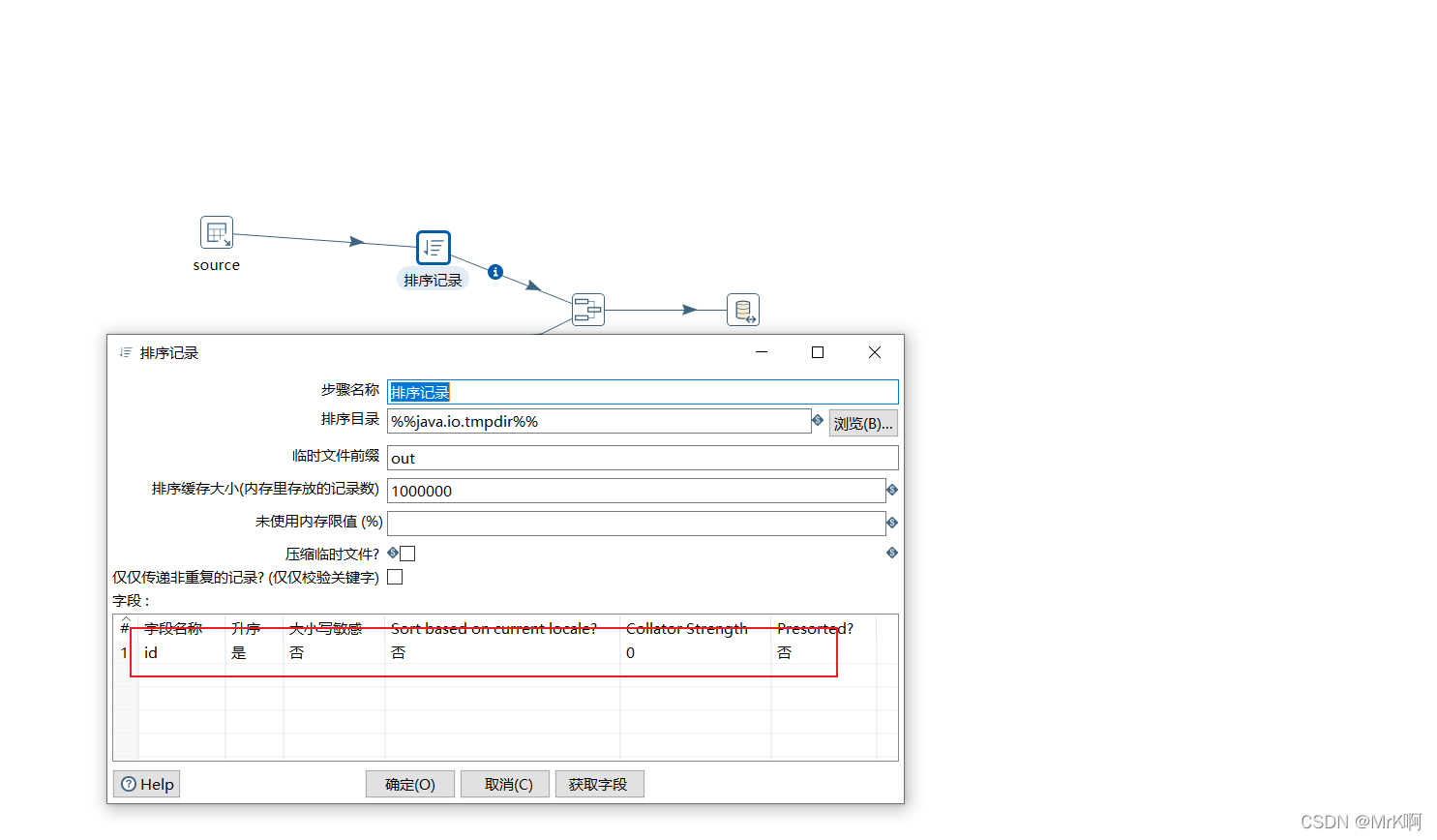
Task: Click the 排序记录 step label on canvas
Action: 434,280
